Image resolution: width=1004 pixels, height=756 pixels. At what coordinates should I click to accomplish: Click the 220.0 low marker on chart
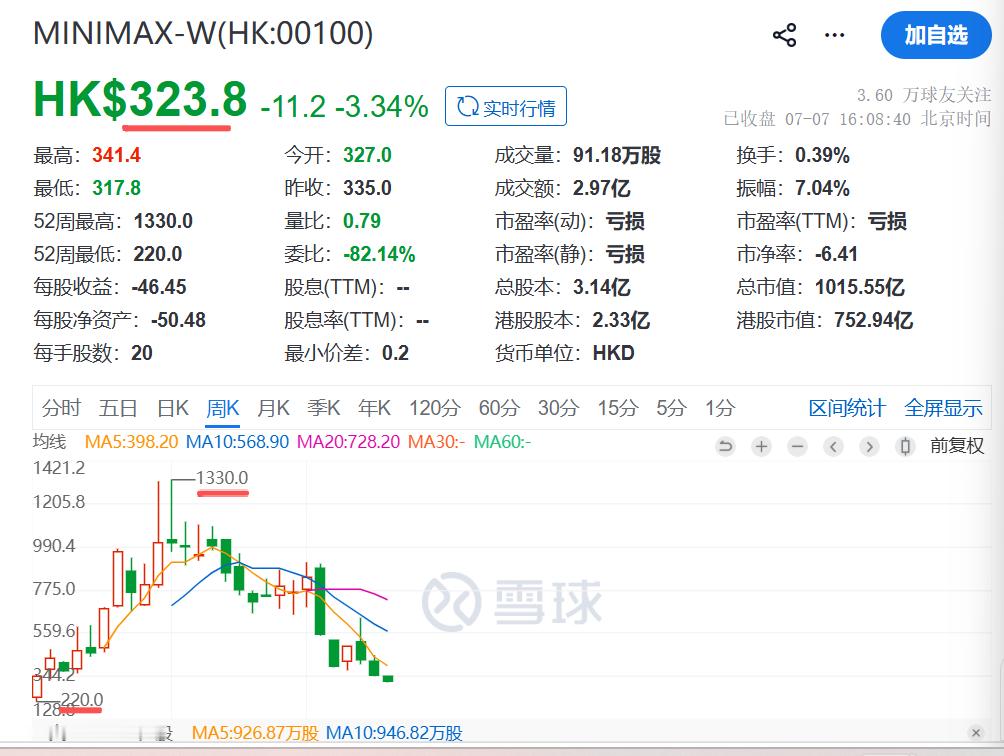click(81, 700)
